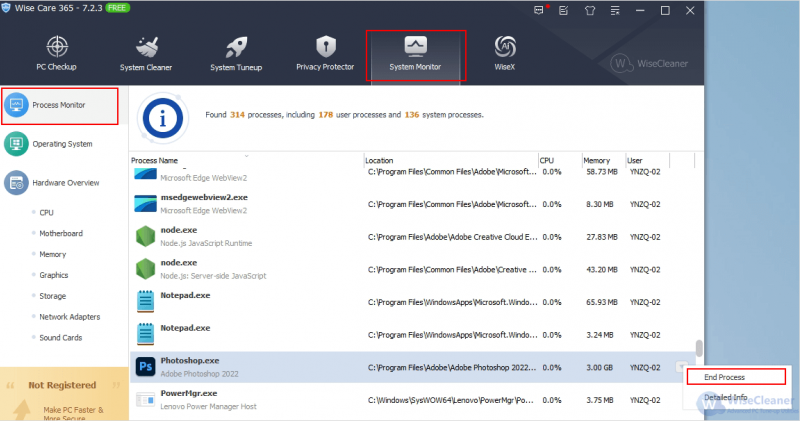800x421 pixels.
Task: Select Notepad.exe using 3.24 MB
Action: pos(412,335)
